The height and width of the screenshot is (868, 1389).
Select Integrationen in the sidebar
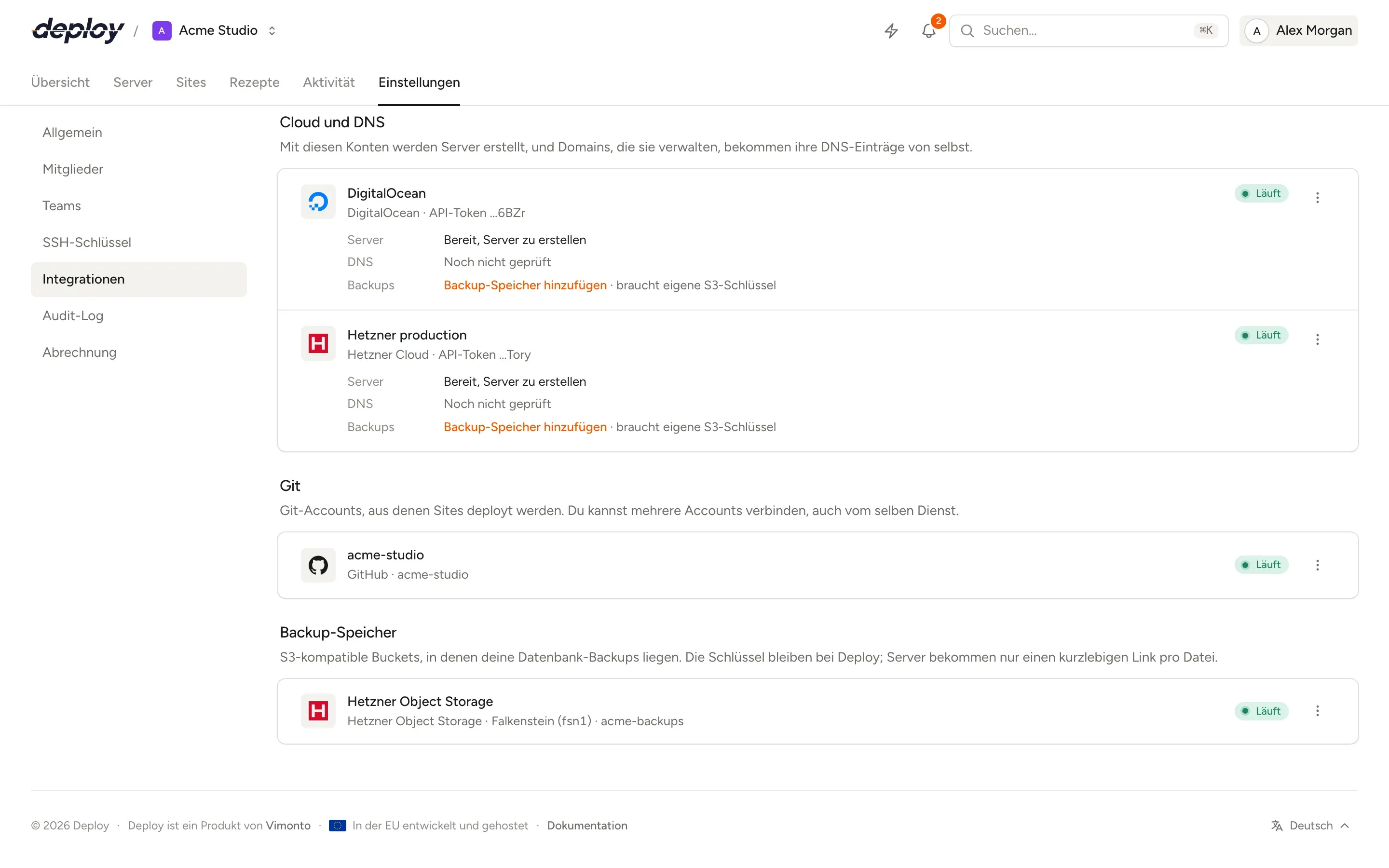(139, 280)
